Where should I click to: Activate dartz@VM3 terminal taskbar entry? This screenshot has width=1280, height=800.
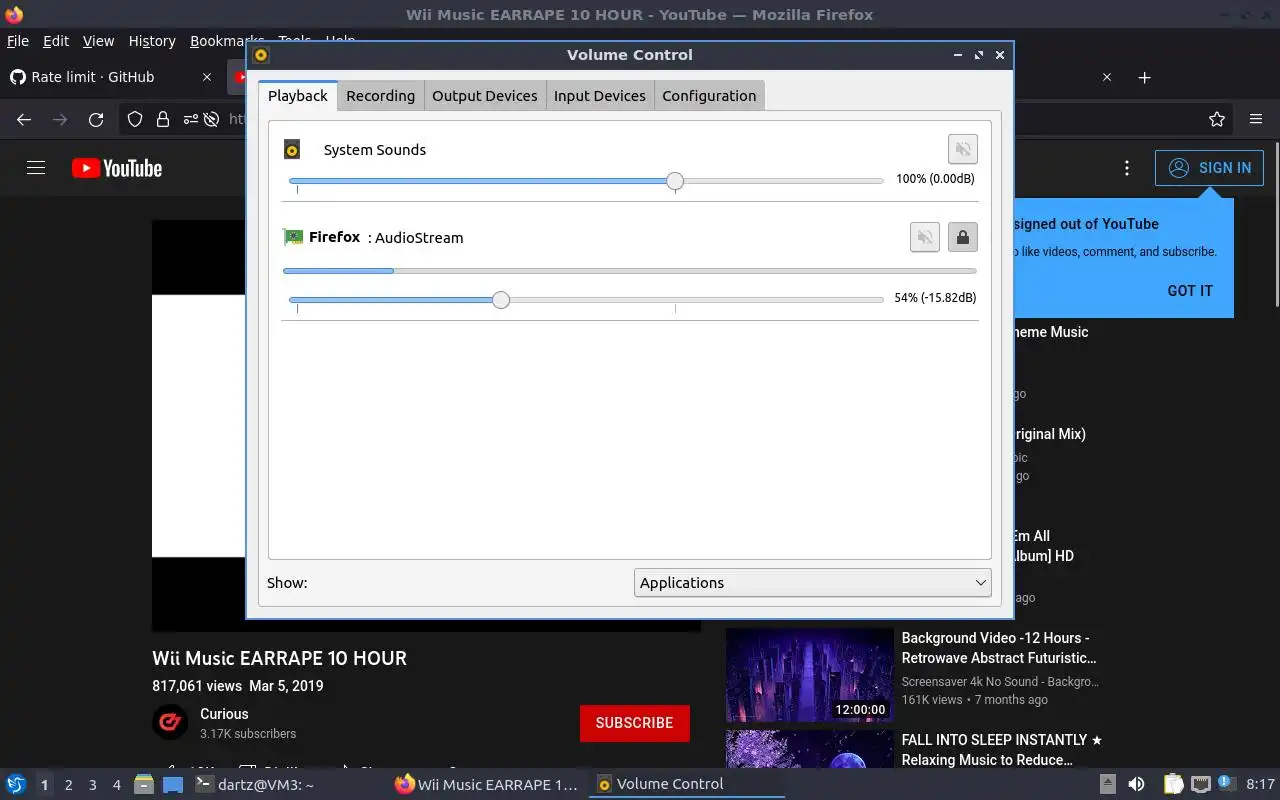click(x=258, y=785)
